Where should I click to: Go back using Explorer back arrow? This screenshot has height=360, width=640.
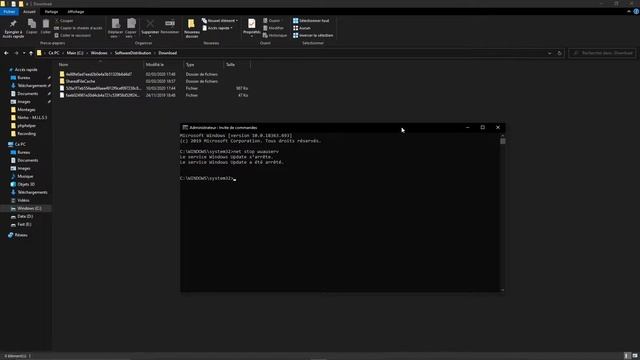tap(6, 53)
